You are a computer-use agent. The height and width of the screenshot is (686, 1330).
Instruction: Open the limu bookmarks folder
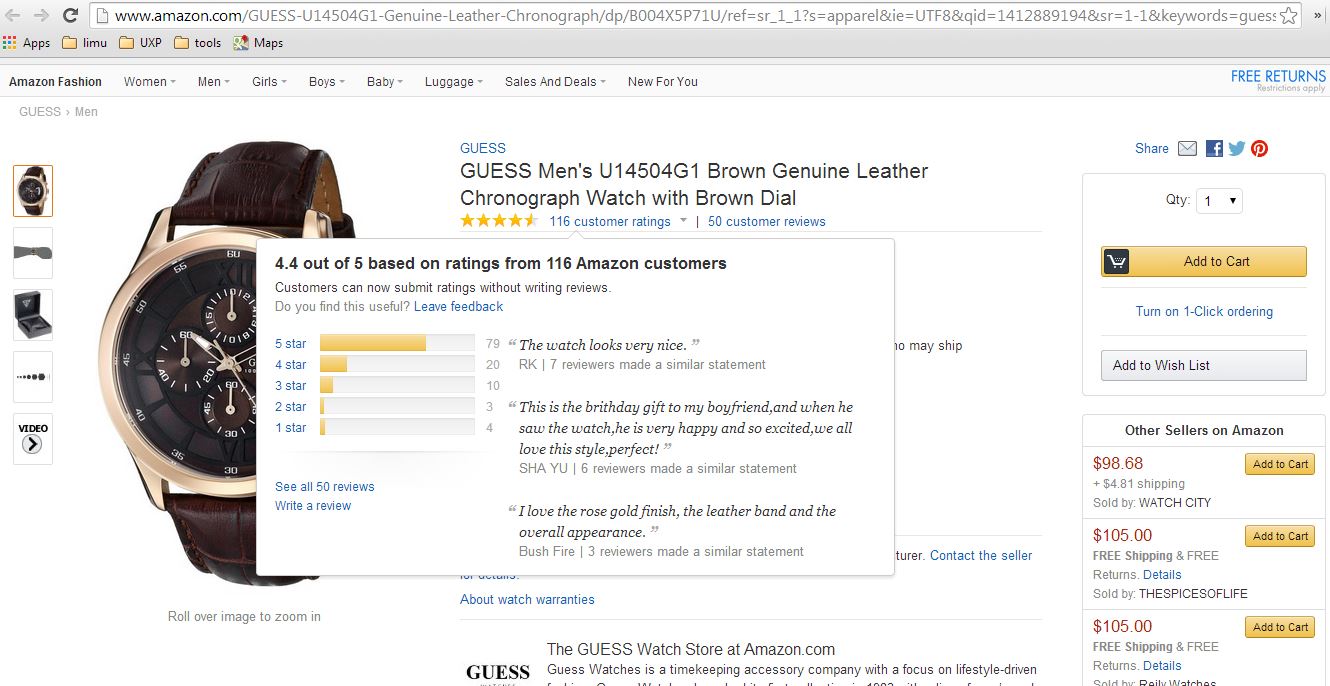tap(85, 43)
